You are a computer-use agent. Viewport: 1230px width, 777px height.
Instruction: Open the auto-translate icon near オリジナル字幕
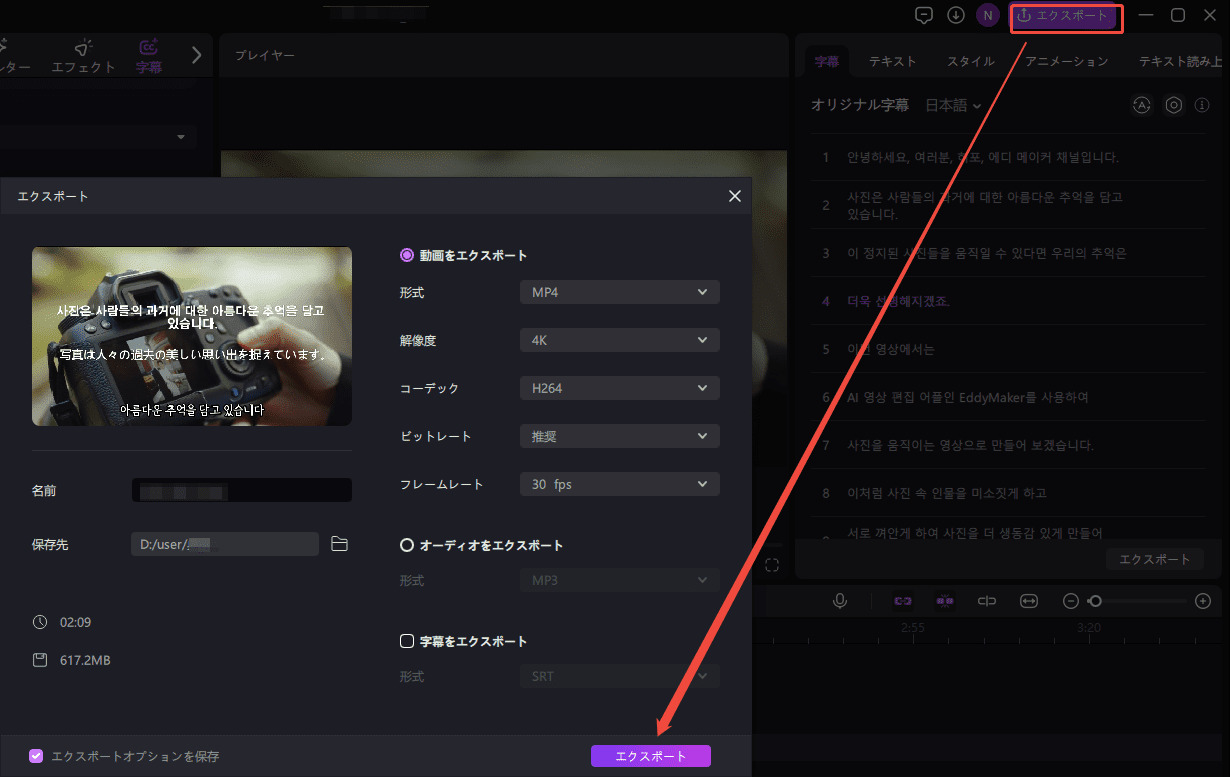(1141, 105)
